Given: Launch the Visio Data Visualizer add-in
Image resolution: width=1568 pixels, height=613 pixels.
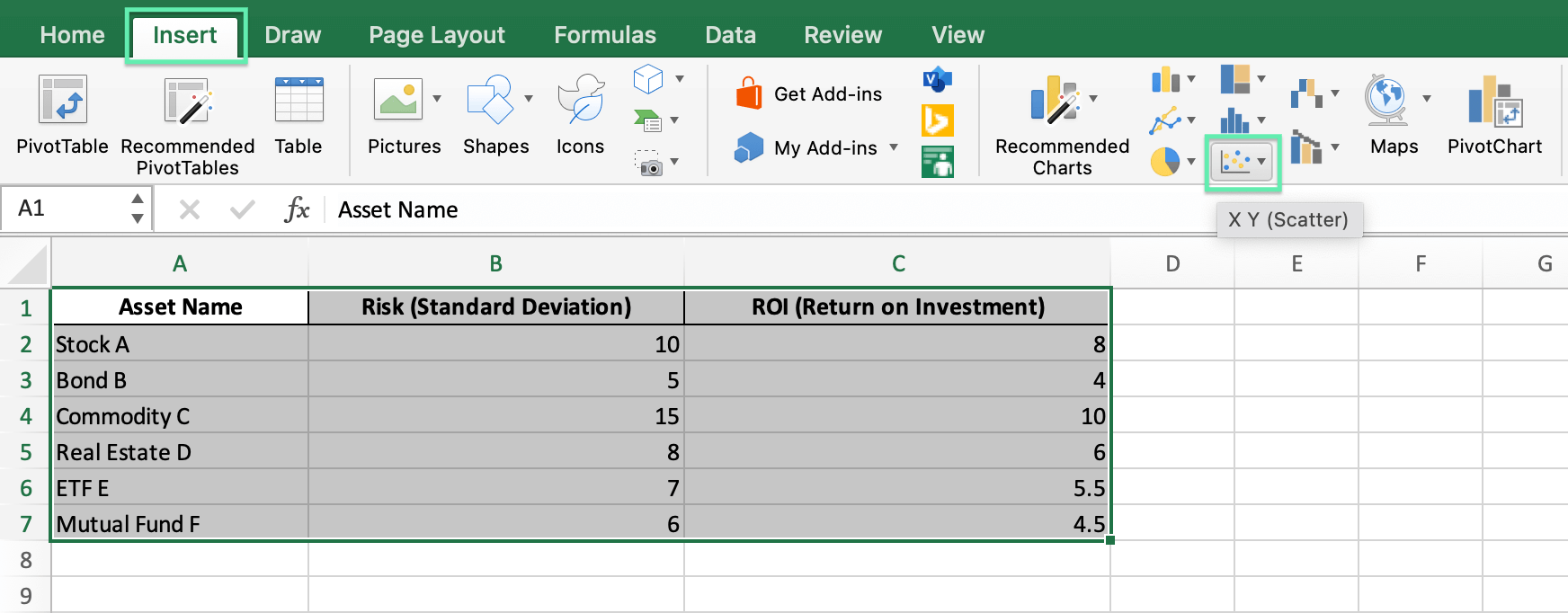Looking at the screenshot, I should tap(937, 80).
